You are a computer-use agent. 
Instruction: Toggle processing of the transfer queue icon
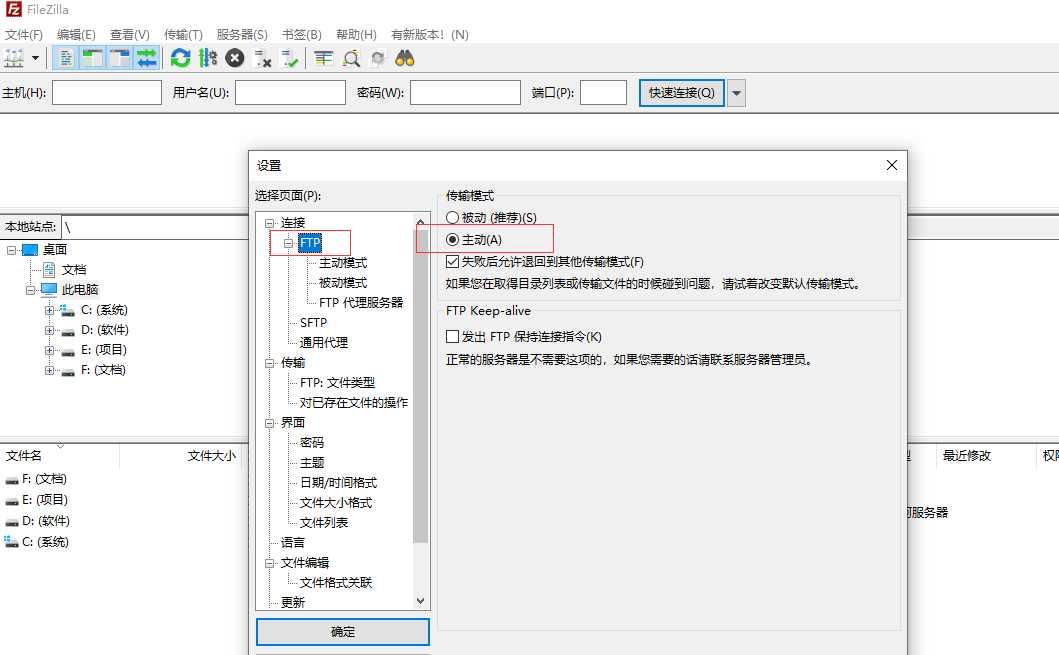pyautogui.click(x=207, y=59)
